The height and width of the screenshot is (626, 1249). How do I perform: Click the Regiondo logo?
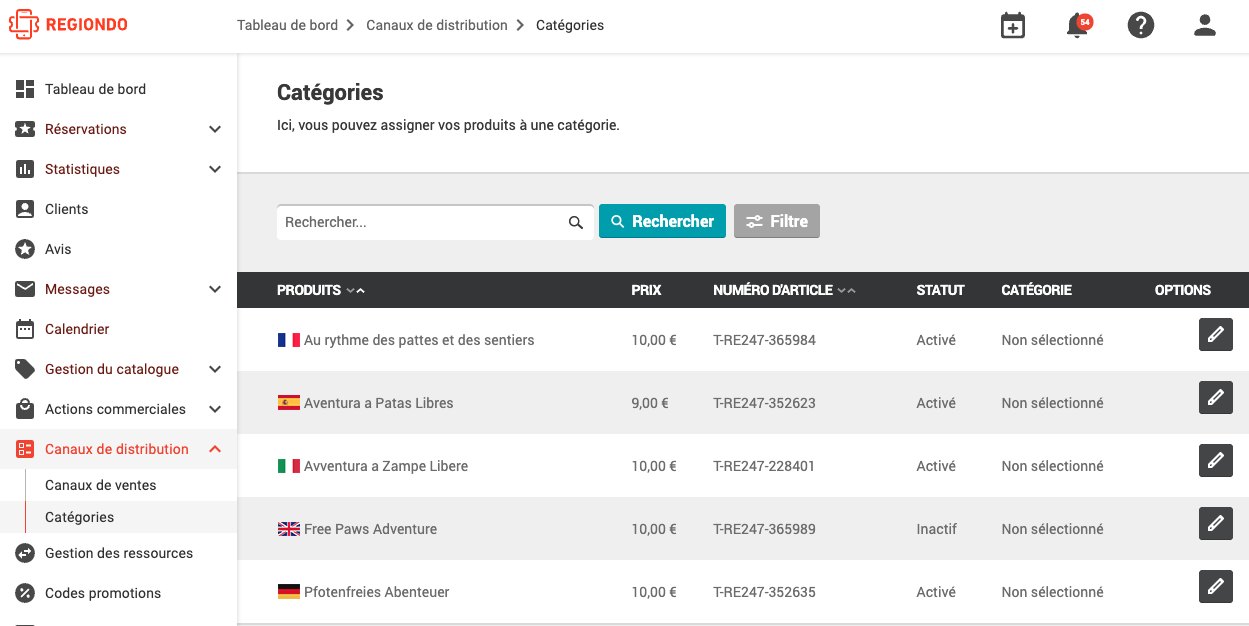tap(68, 25)
